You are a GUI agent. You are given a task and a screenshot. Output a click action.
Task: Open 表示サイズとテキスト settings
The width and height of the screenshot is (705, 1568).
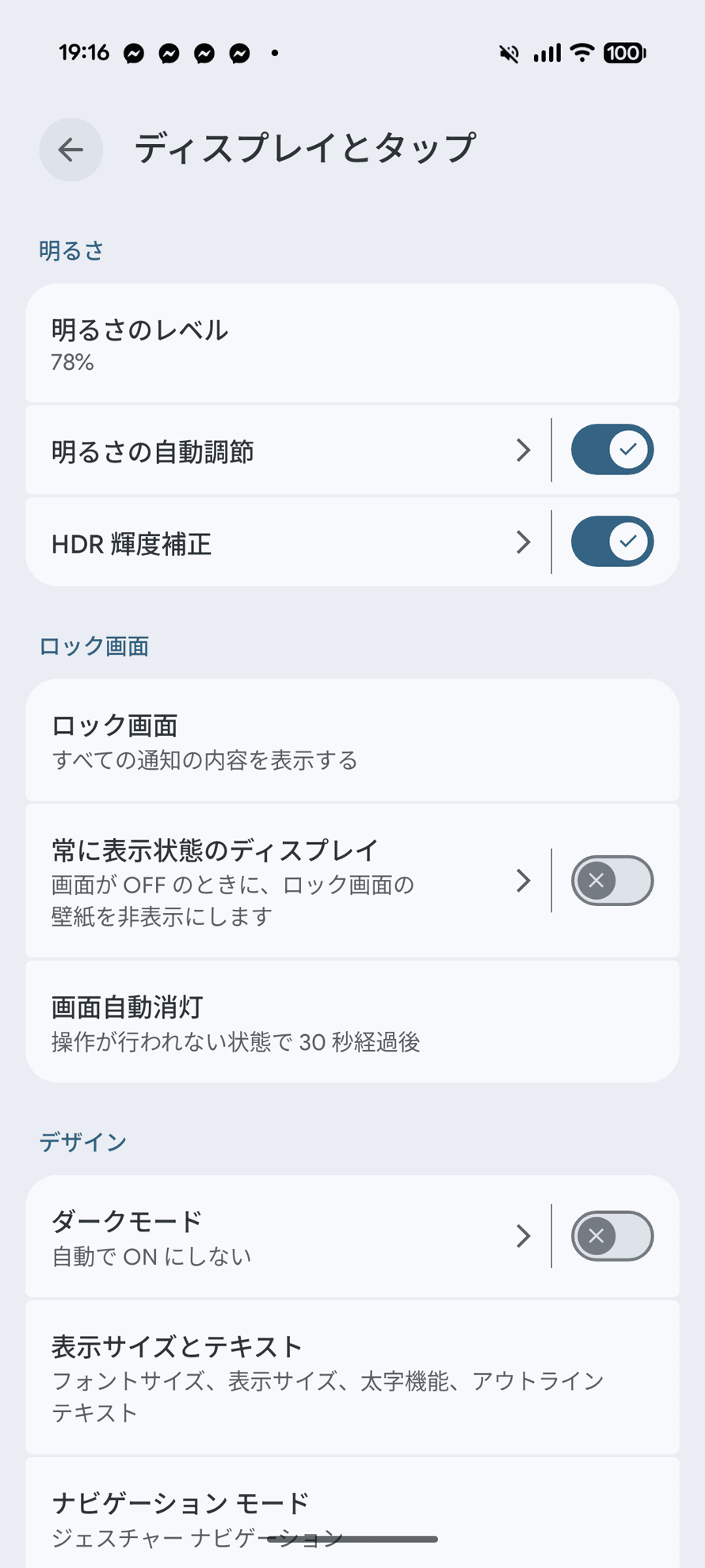click(352, 1377)
